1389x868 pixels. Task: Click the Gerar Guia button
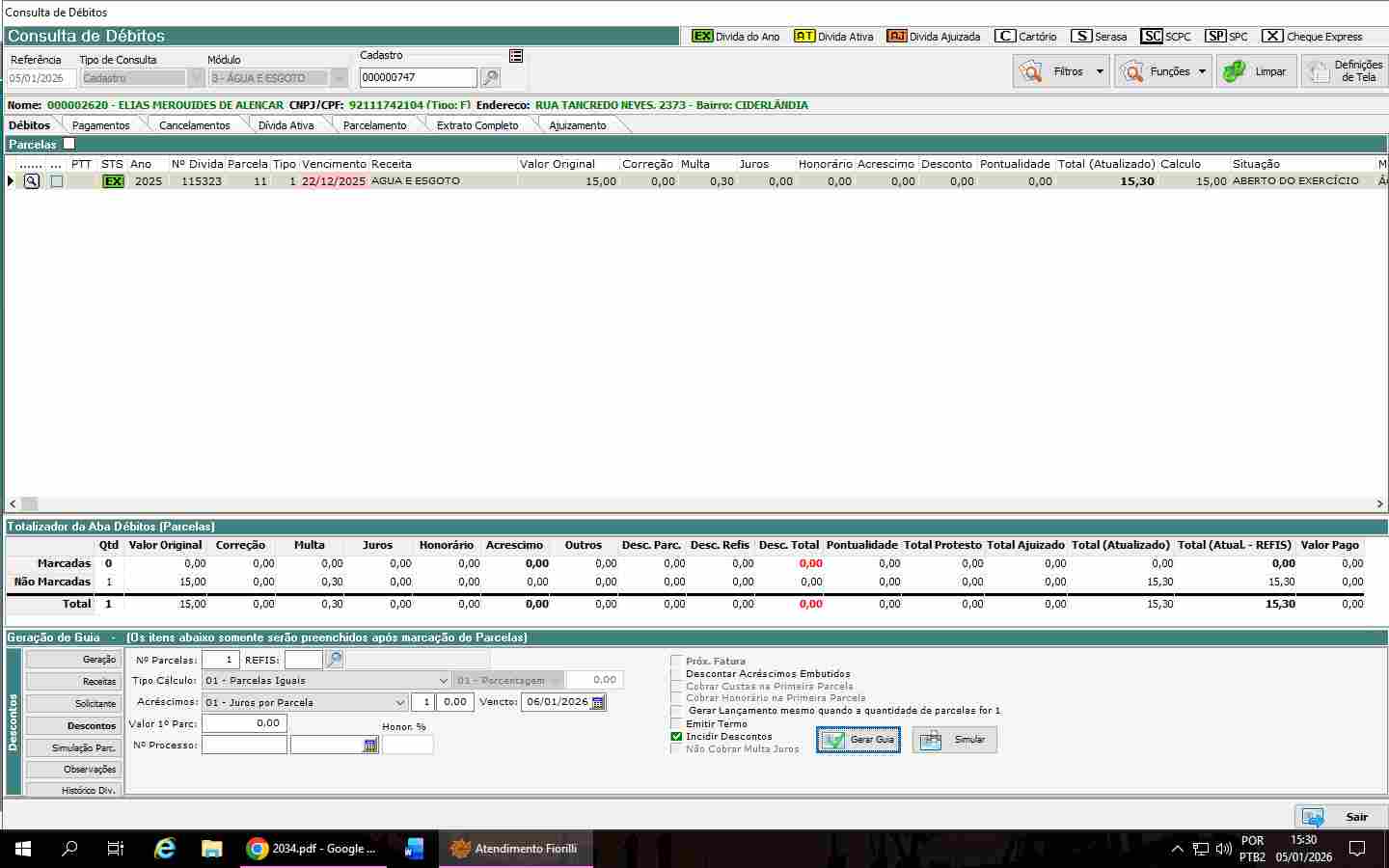click(x=858, y=740)
